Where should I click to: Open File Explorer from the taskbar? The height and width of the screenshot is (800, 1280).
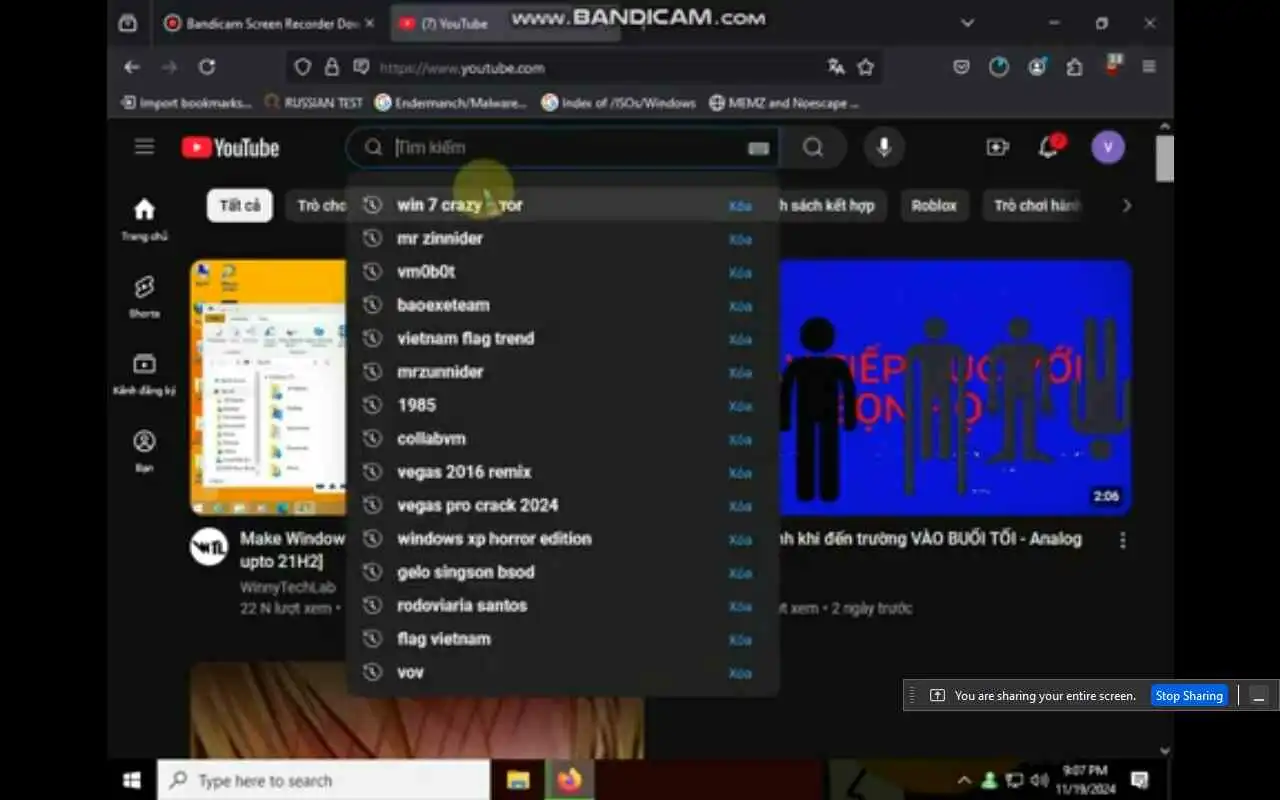pos(518,780)
